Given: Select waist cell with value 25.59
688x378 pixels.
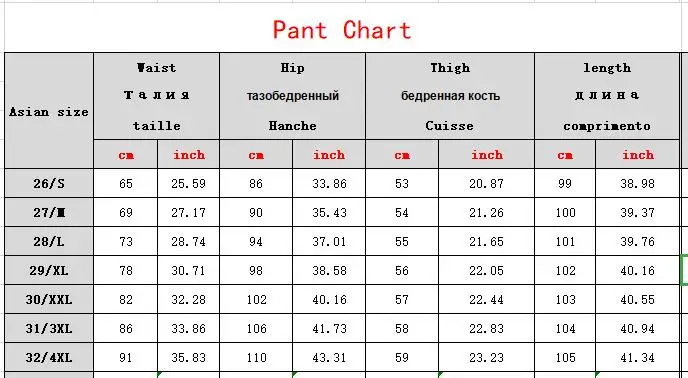Looking at the screenshot, I should [x=188, y=184].
